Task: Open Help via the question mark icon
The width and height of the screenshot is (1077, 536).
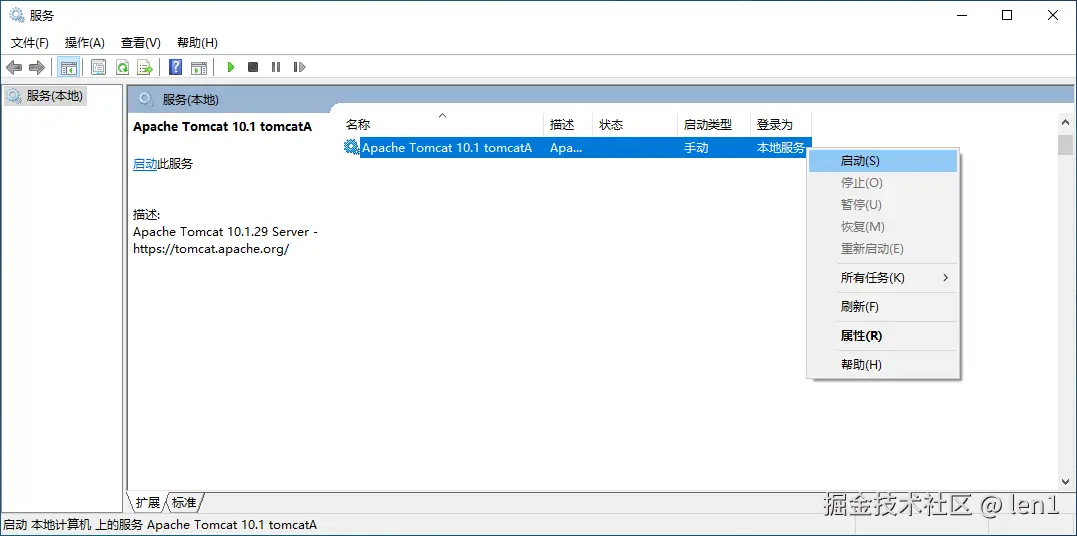Action: coord(176,67)
